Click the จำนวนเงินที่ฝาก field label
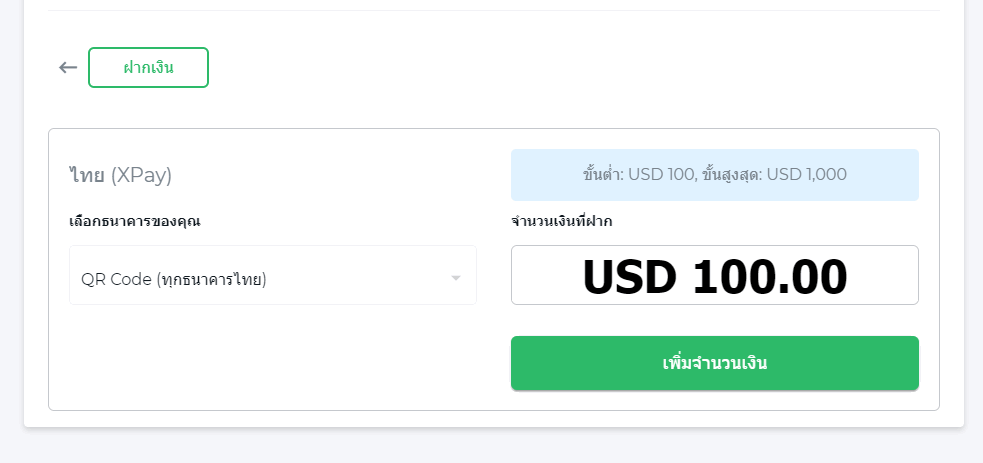Image resolution: width=983 pixels, height=463 pixels. click(x=562, y=221)
